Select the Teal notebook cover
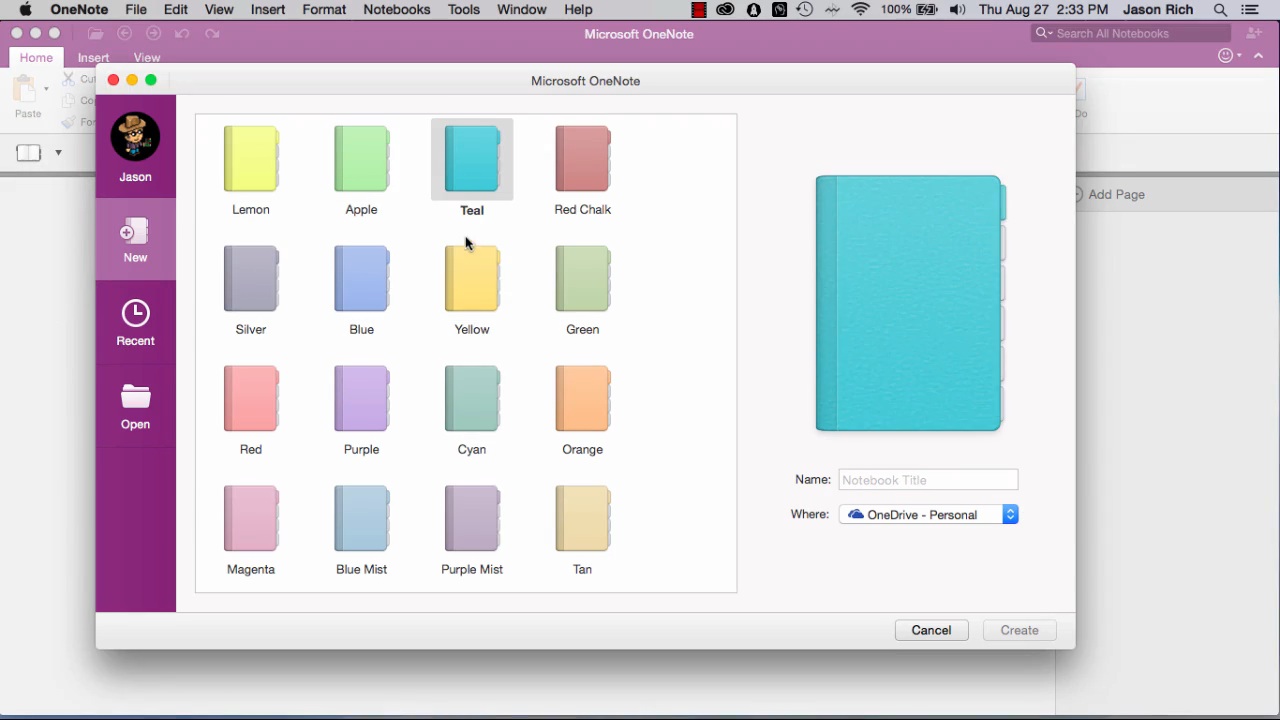 pyautogui.click(x=471, y=158)
